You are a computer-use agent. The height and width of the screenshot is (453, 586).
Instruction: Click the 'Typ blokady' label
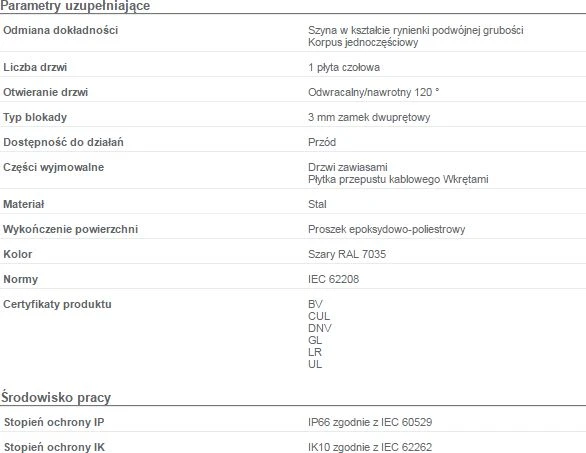[x=35, y=117]
